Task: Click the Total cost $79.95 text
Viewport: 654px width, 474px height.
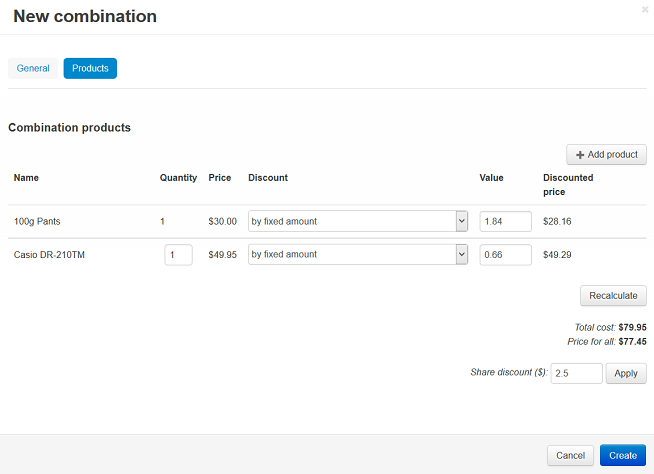Action: [611, 328]
